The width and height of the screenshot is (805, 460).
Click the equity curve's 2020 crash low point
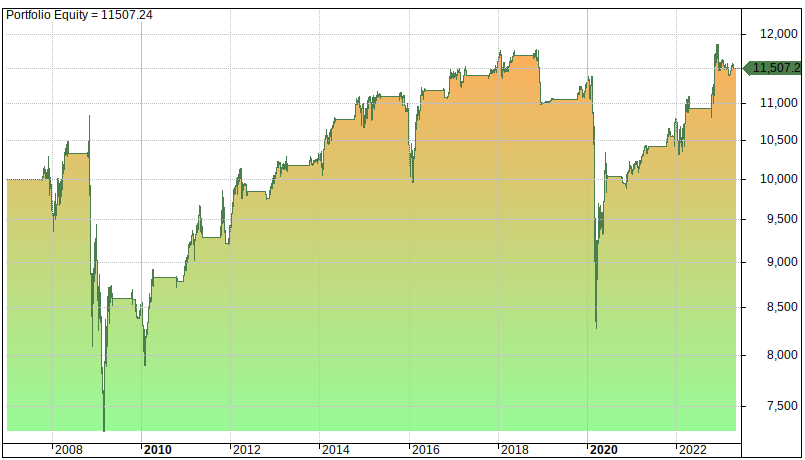pyautogui.click(x=597, y=326)
